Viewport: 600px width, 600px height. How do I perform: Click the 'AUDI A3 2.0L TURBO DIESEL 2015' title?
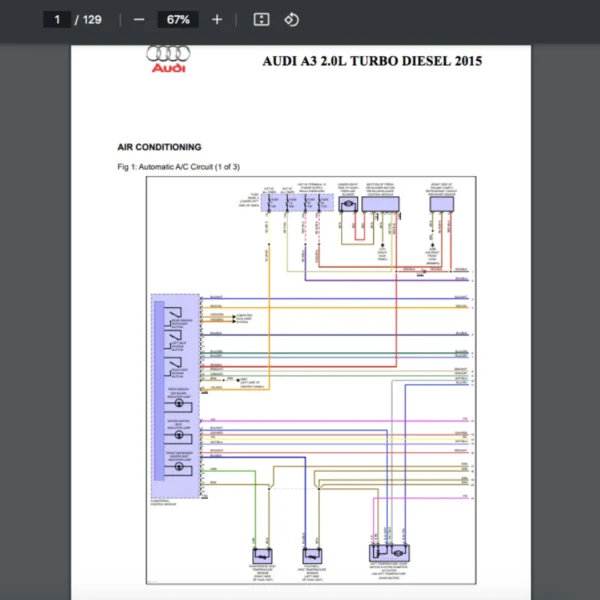[x=372, y=61]
